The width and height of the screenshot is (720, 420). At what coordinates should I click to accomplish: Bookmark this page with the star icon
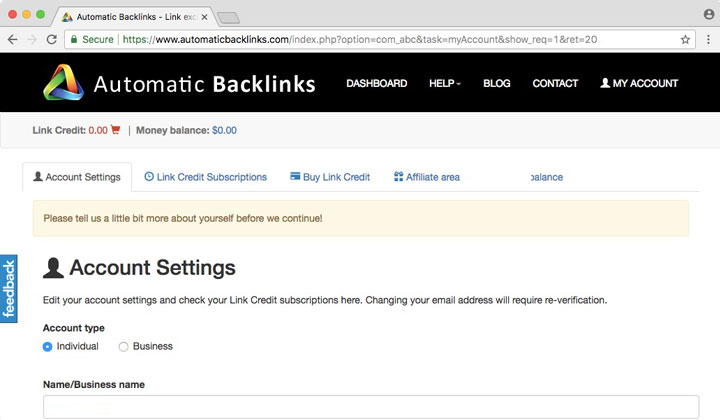pyautogui.click(x=685, y=39)
